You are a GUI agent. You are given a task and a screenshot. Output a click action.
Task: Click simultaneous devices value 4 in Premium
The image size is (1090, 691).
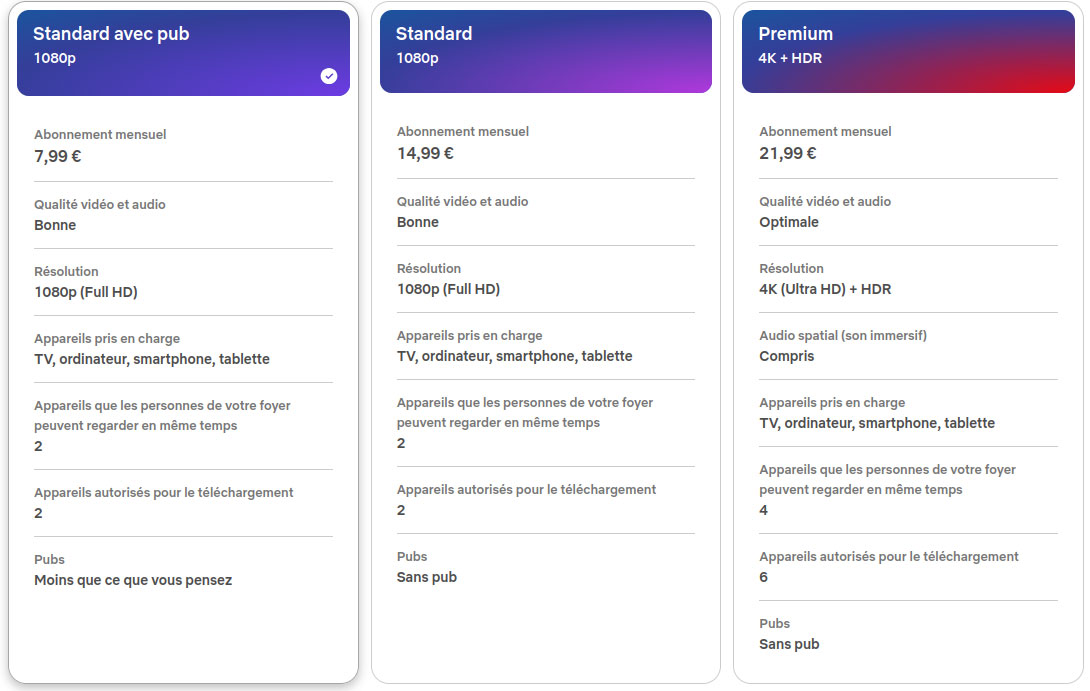(x=763, y=510)
